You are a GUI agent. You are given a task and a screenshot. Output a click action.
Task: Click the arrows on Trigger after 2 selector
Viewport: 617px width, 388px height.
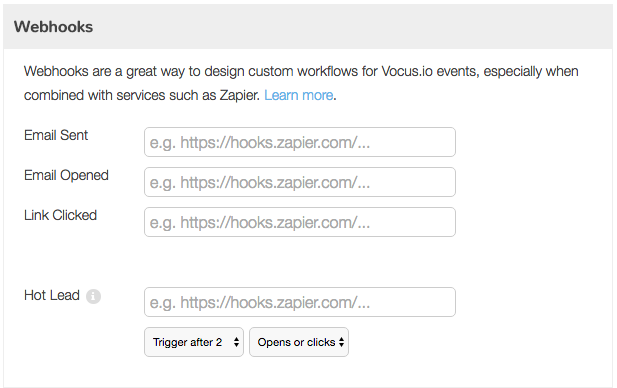click(236, 342)
